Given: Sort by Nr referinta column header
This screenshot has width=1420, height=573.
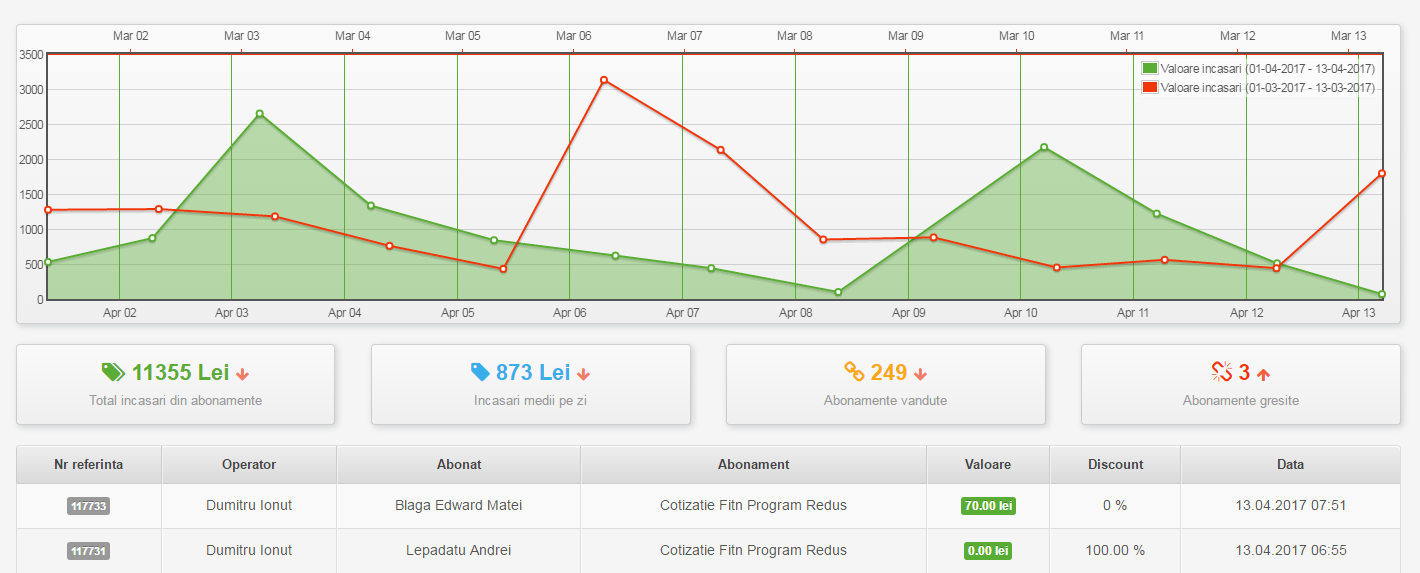Looking at the screenshot, I should pos(89,465).
